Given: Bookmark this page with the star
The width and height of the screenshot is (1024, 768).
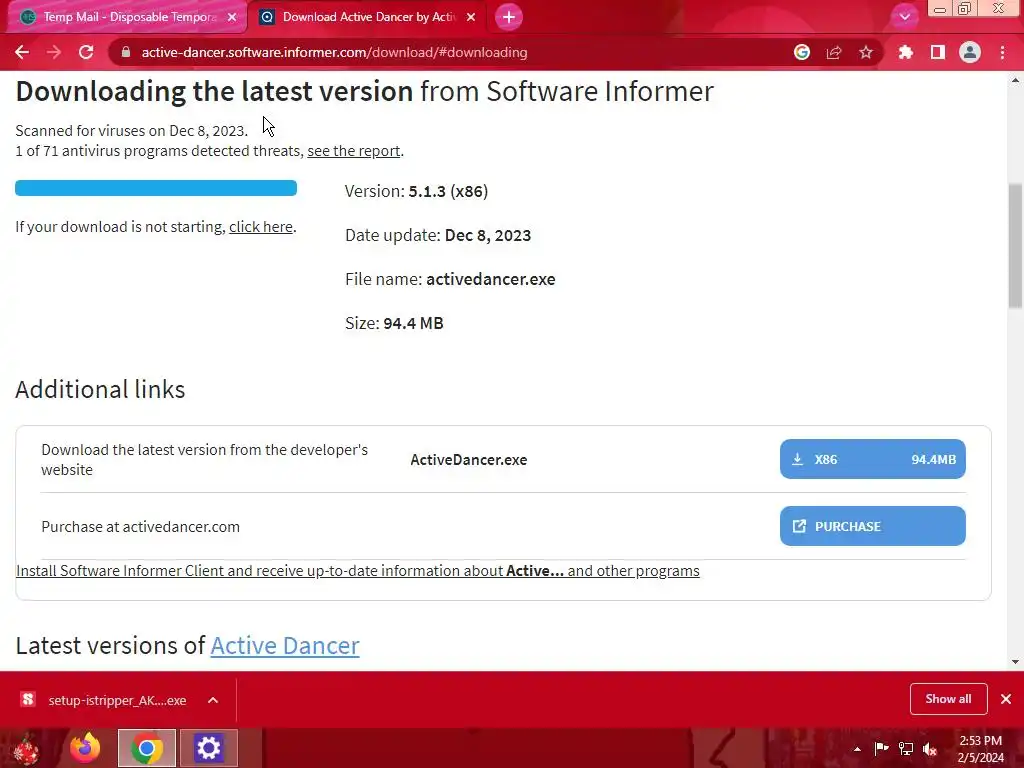Looking at the screenshot, I should pyautogui.click(x=866, y=52).
